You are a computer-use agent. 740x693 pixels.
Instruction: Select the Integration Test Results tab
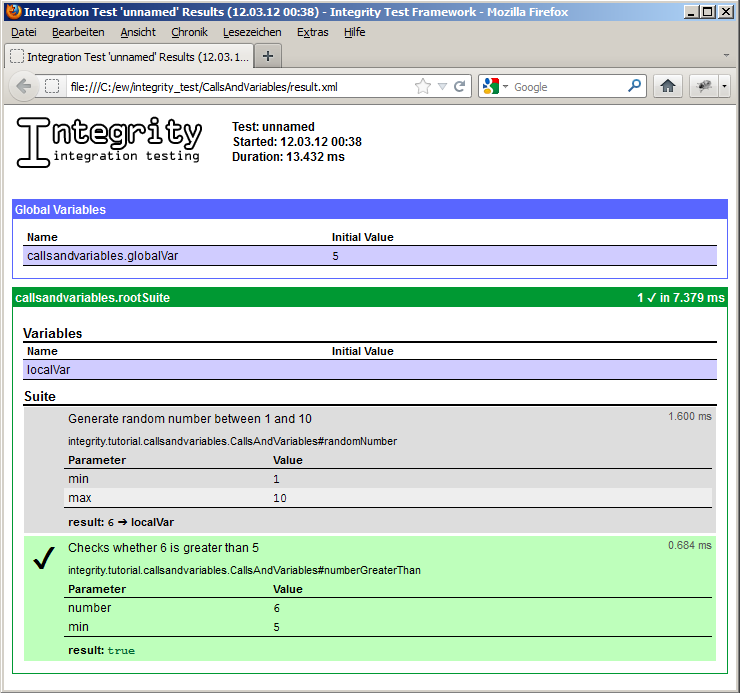point(130,56)
